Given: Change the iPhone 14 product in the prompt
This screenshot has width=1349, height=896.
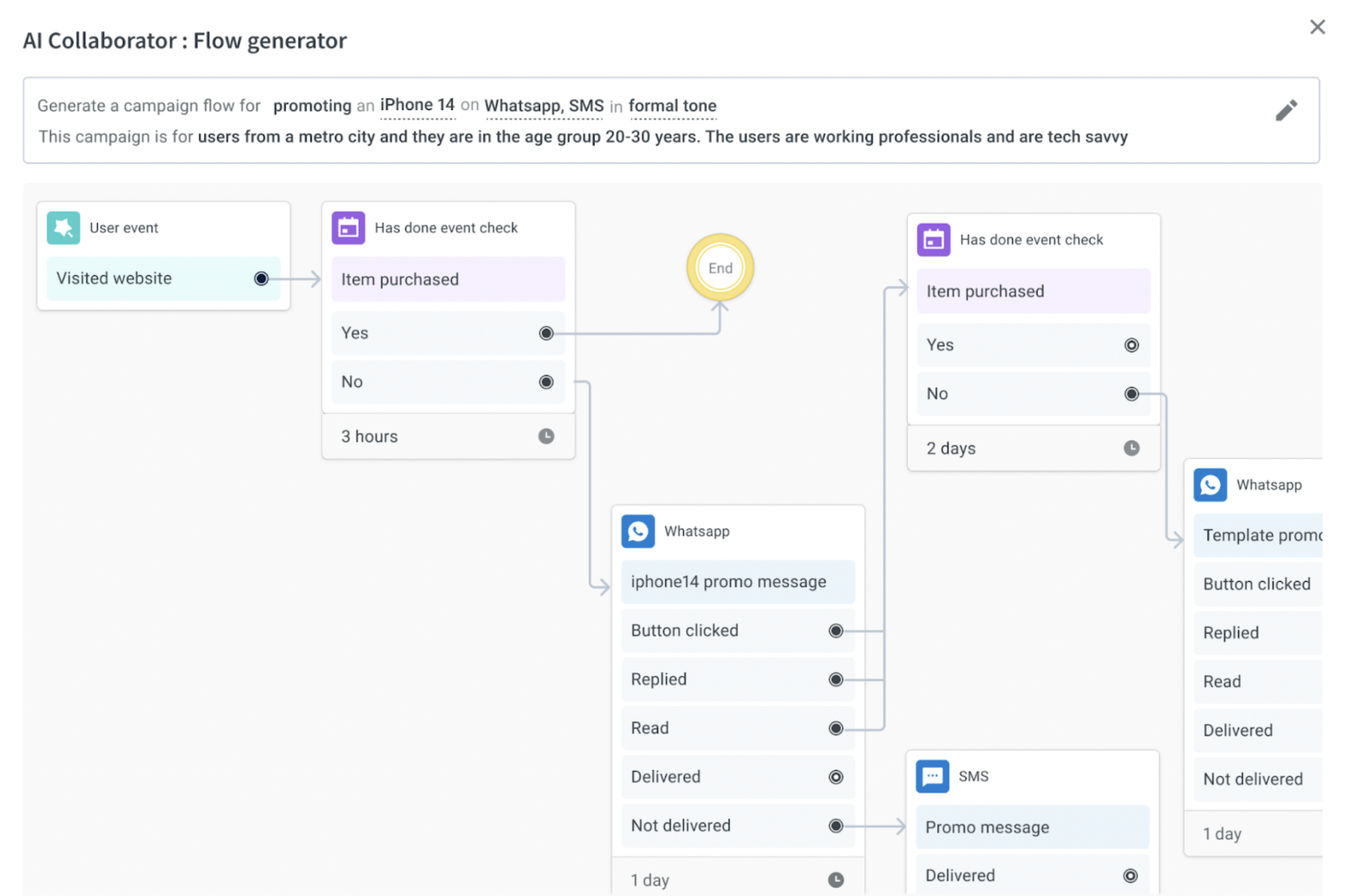Looking at the screenshot, I should click(x=416, y=105).
